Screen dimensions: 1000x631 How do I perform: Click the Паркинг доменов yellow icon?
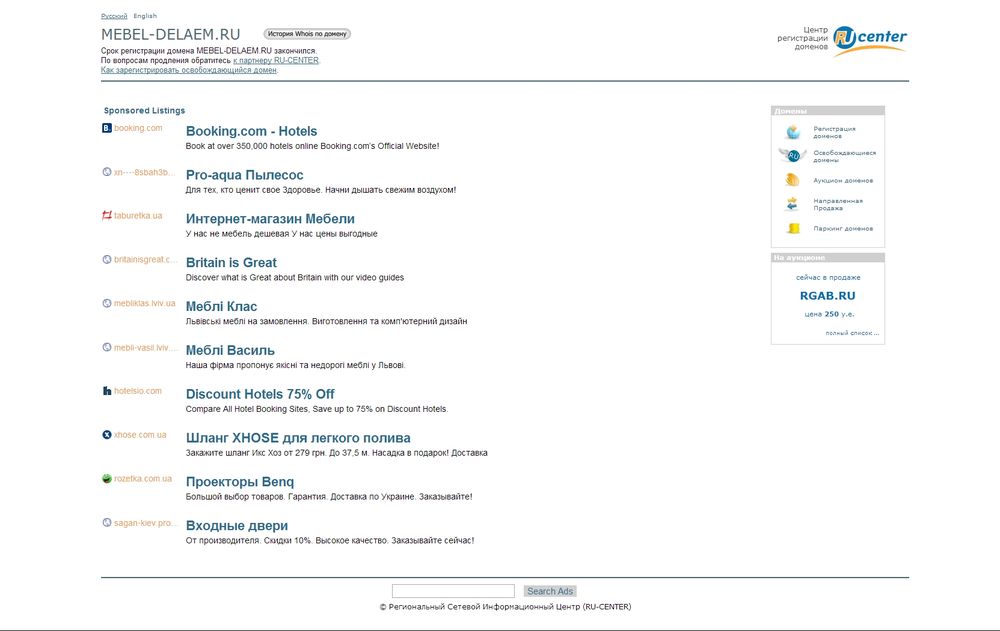[x=793, y=228]
